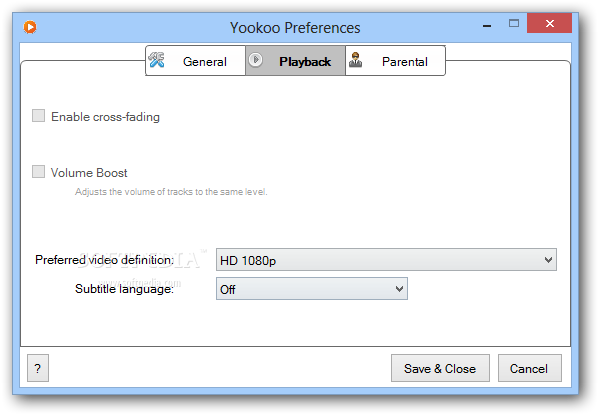Image resolution: width=599 pixels, height=415 pixels.
Task: Enable cross-fading checkbox
Action: (38, 115)
